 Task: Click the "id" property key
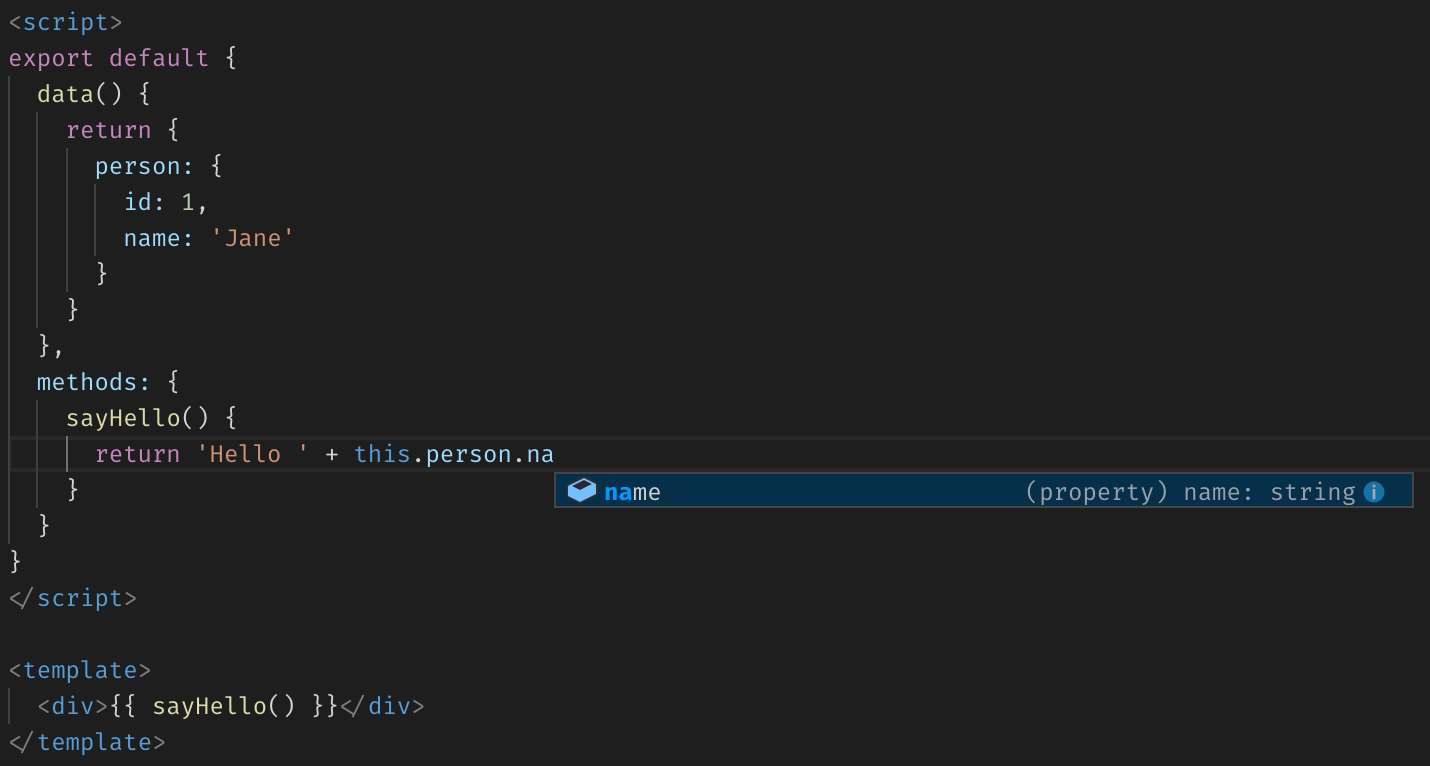click(137, 202)
